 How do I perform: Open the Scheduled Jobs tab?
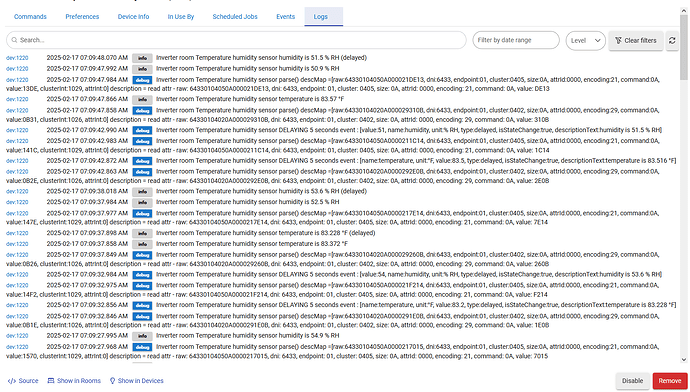tap(235, 17)
